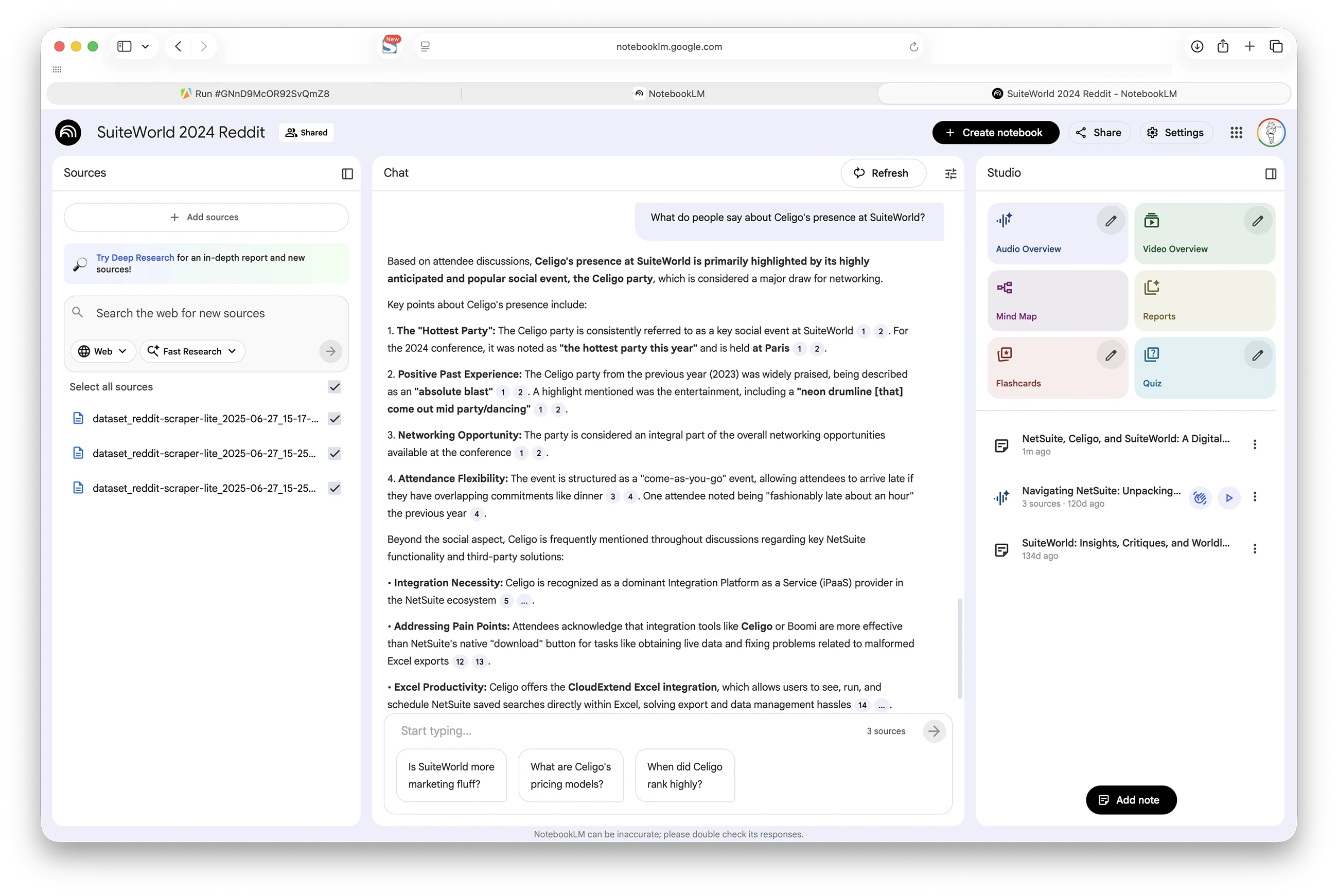Select SuiteWorld 2024 Reddit - NotebookLM tab
1338x896 pixels.
point(1084,94)
